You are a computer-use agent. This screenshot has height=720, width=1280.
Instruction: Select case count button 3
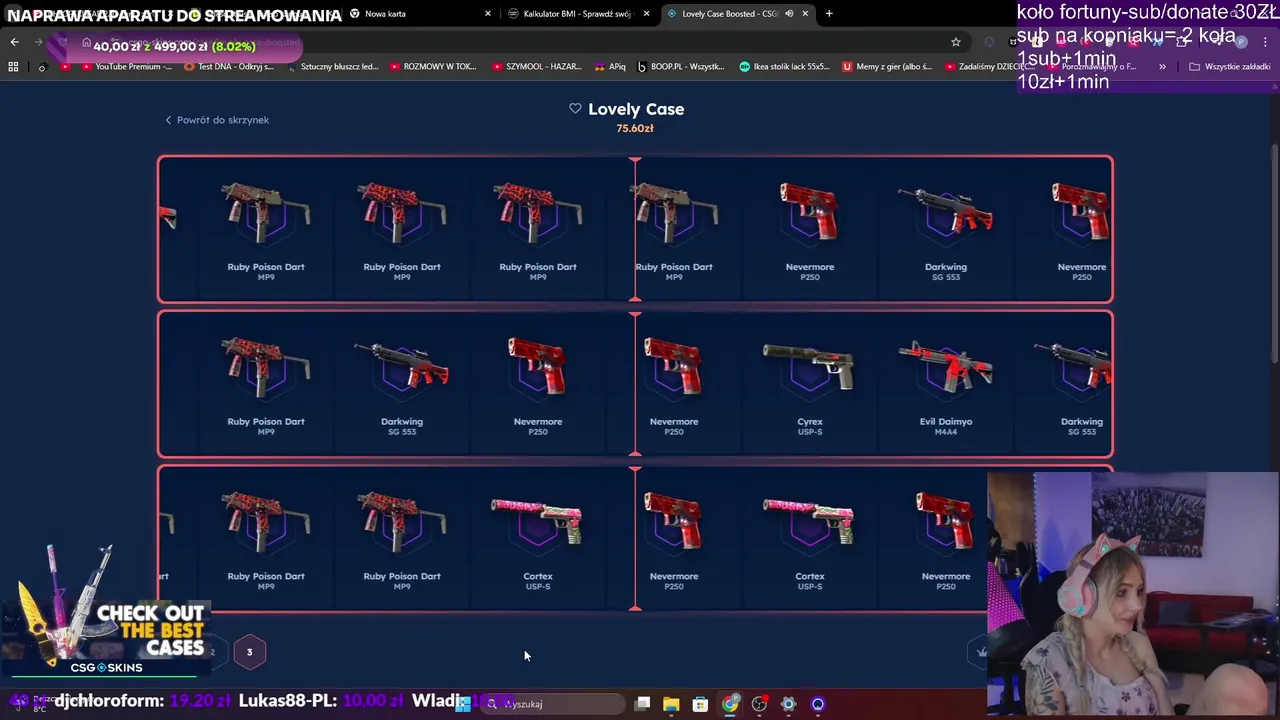(250, 652)
